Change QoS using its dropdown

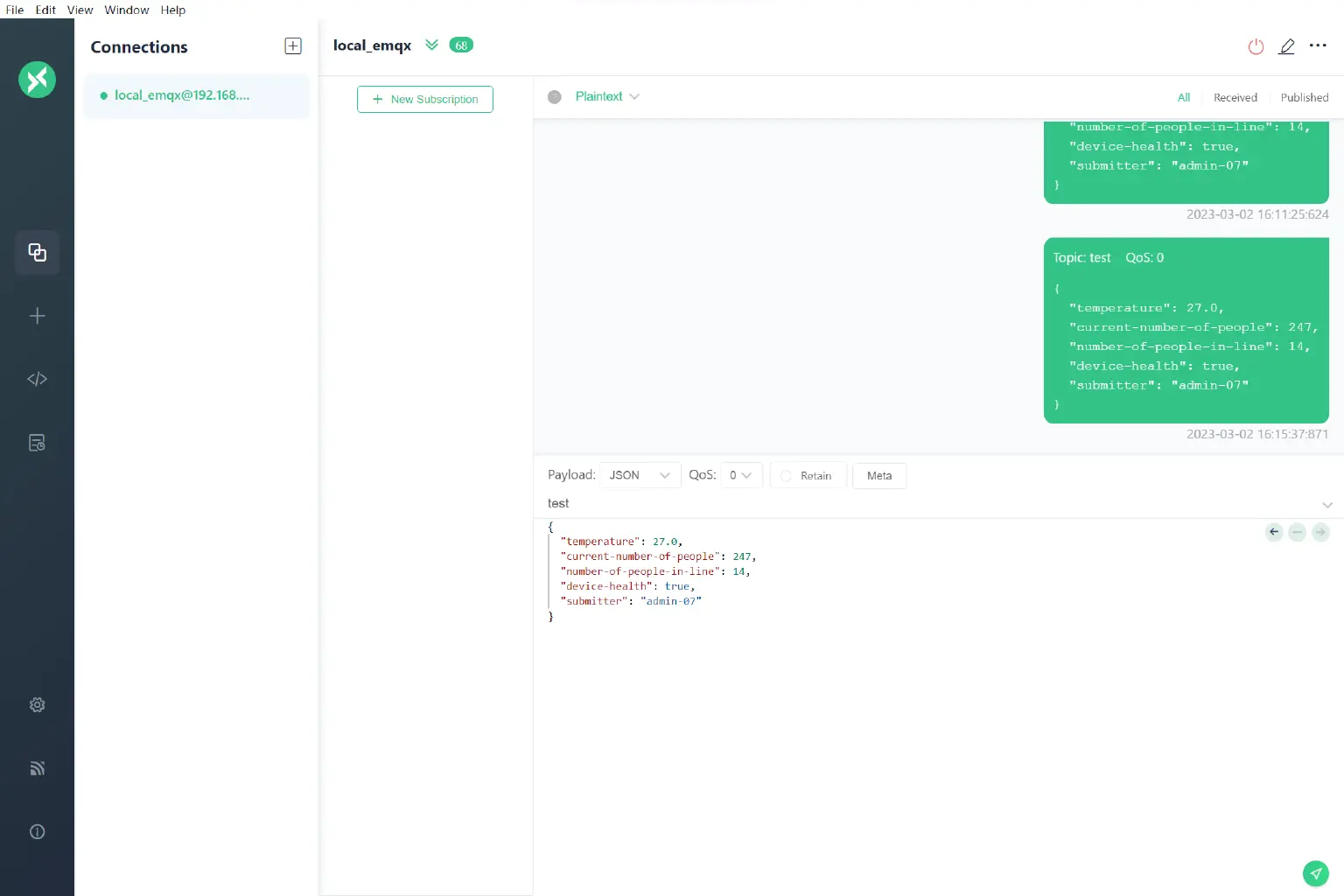(740, 475)
